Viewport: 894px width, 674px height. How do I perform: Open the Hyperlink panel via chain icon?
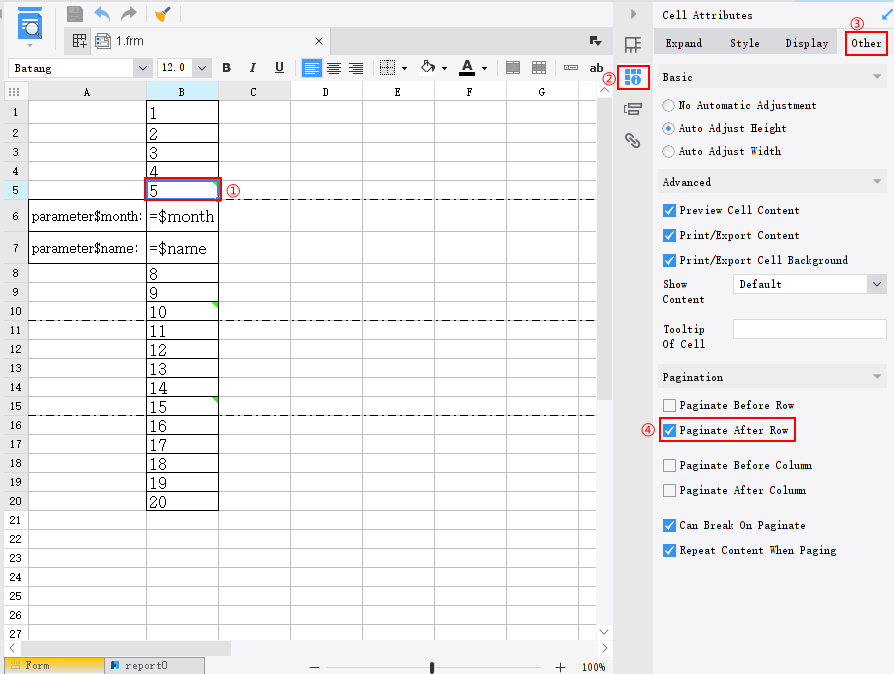tap(632, 141)
